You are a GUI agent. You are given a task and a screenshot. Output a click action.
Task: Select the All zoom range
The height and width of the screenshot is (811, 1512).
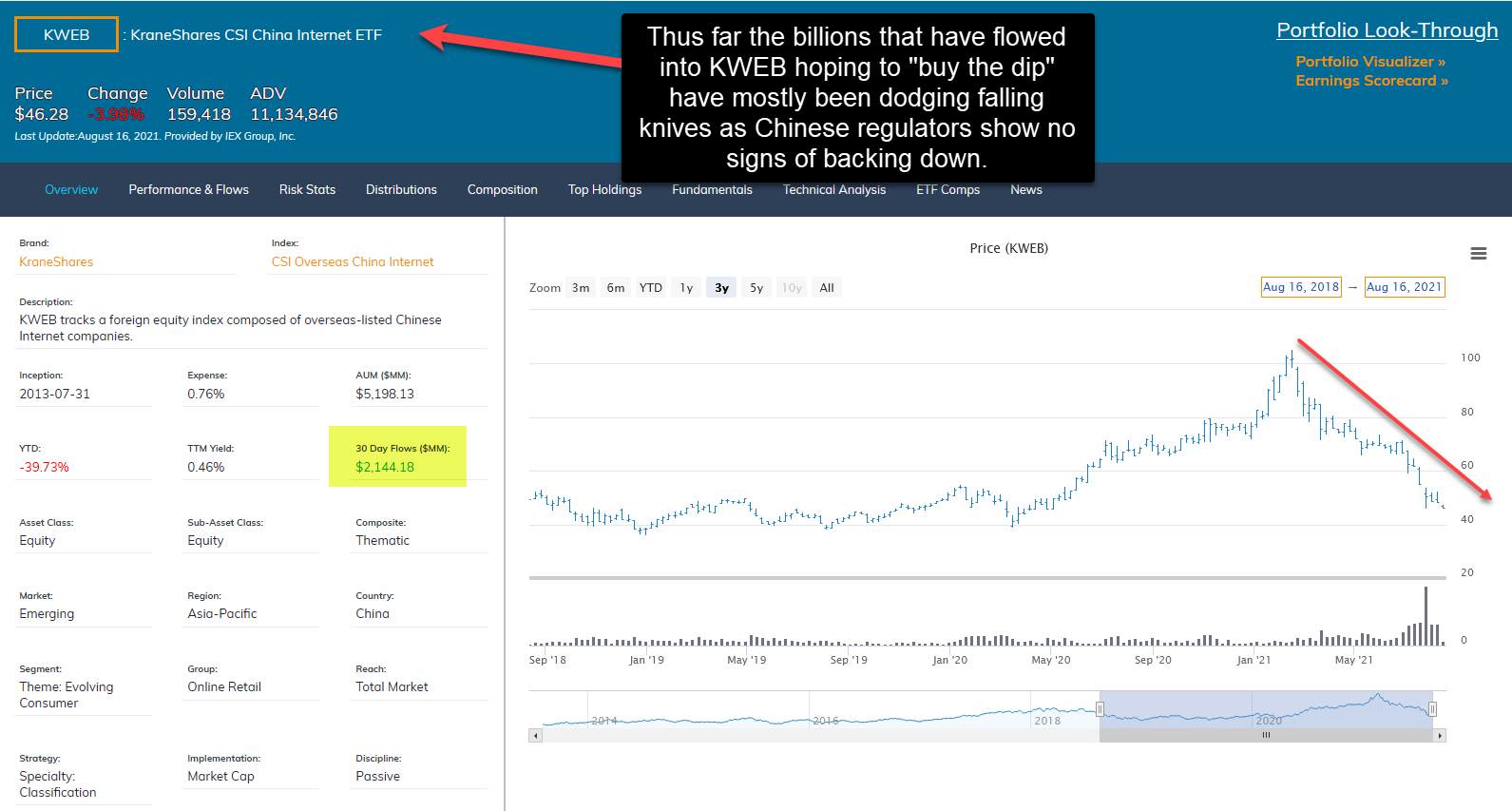pos(827,288)
